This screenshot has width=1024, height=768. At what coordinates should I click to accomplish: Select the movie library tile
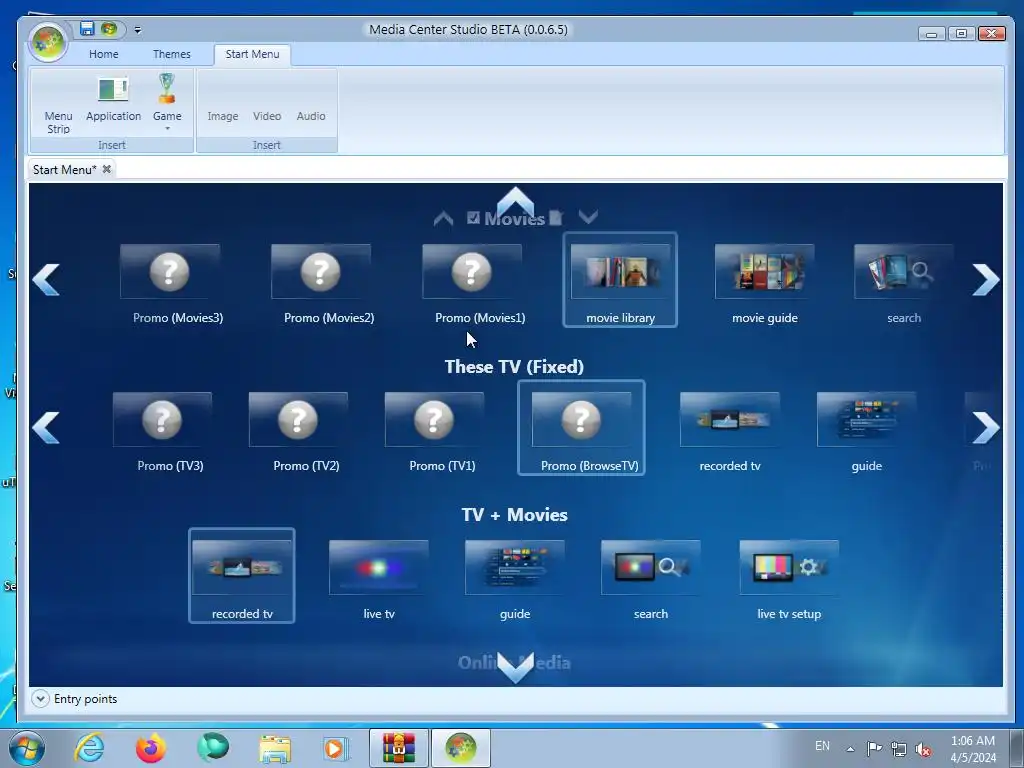pos(620,280)
